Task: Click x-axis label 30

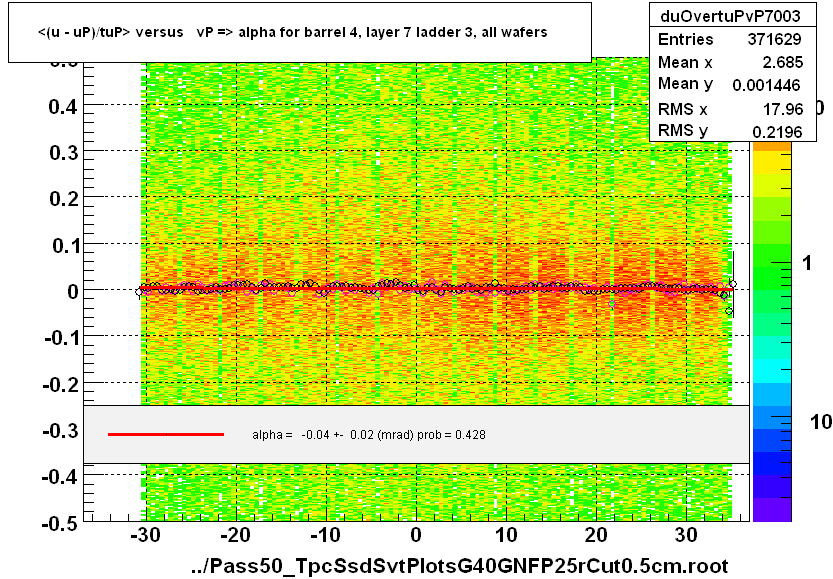Action: [x=686, y=535]
